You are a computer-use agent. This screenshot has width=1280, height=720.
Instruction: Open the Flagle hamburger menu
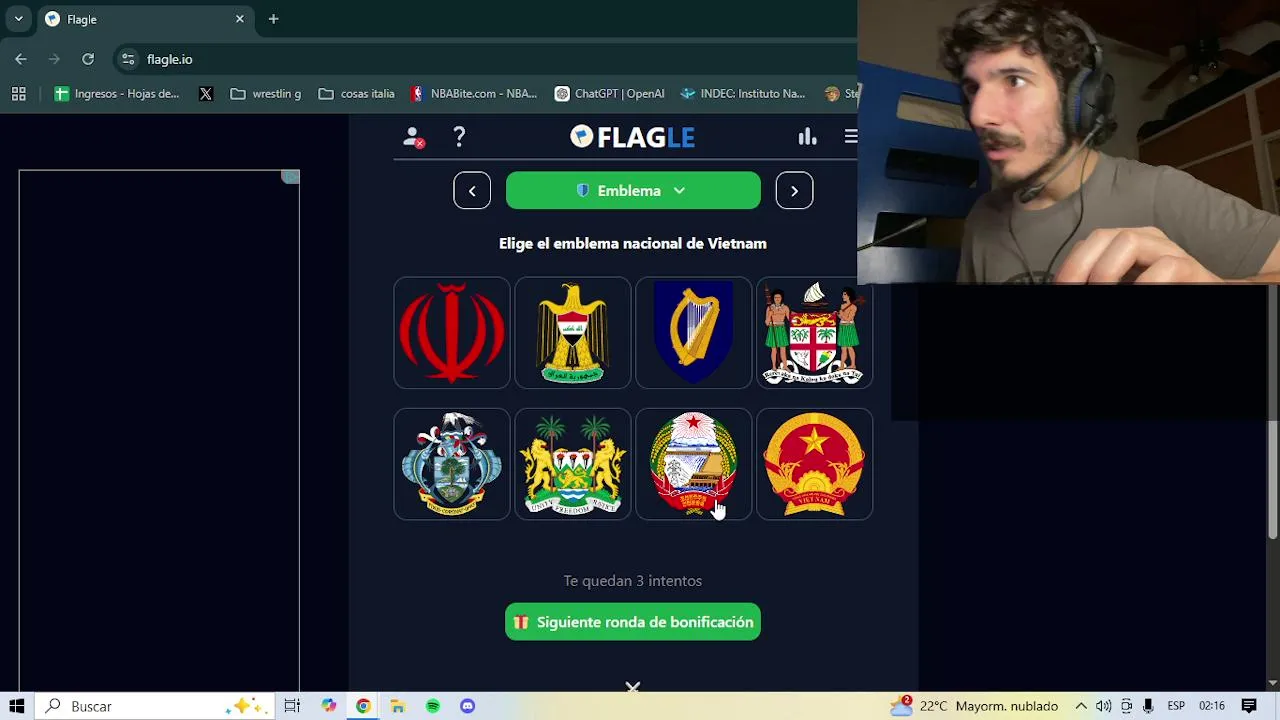click(850, 137)
